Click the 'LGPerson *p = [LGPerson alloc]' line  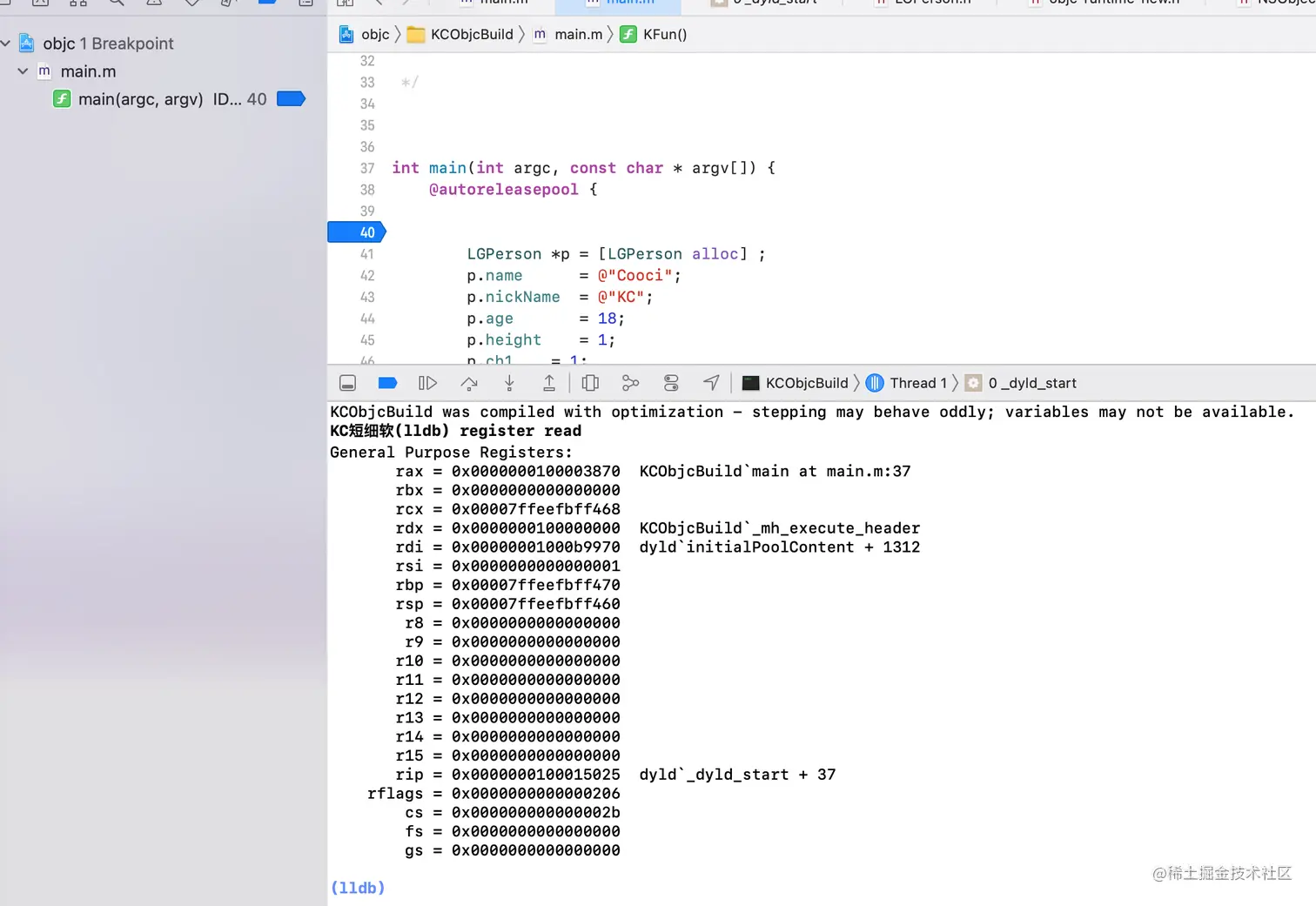click(616, 254)
